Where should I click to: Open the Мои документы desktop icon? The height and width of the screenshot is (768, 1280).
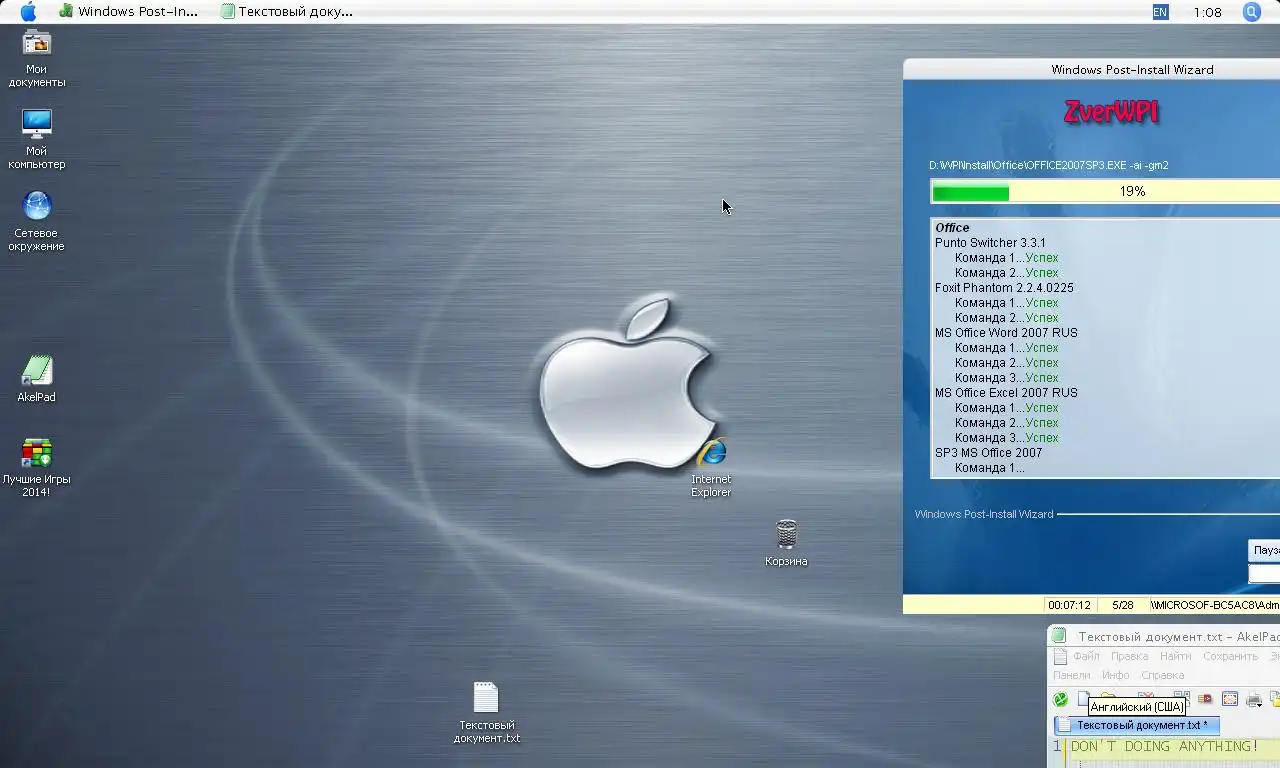[37, 59]
